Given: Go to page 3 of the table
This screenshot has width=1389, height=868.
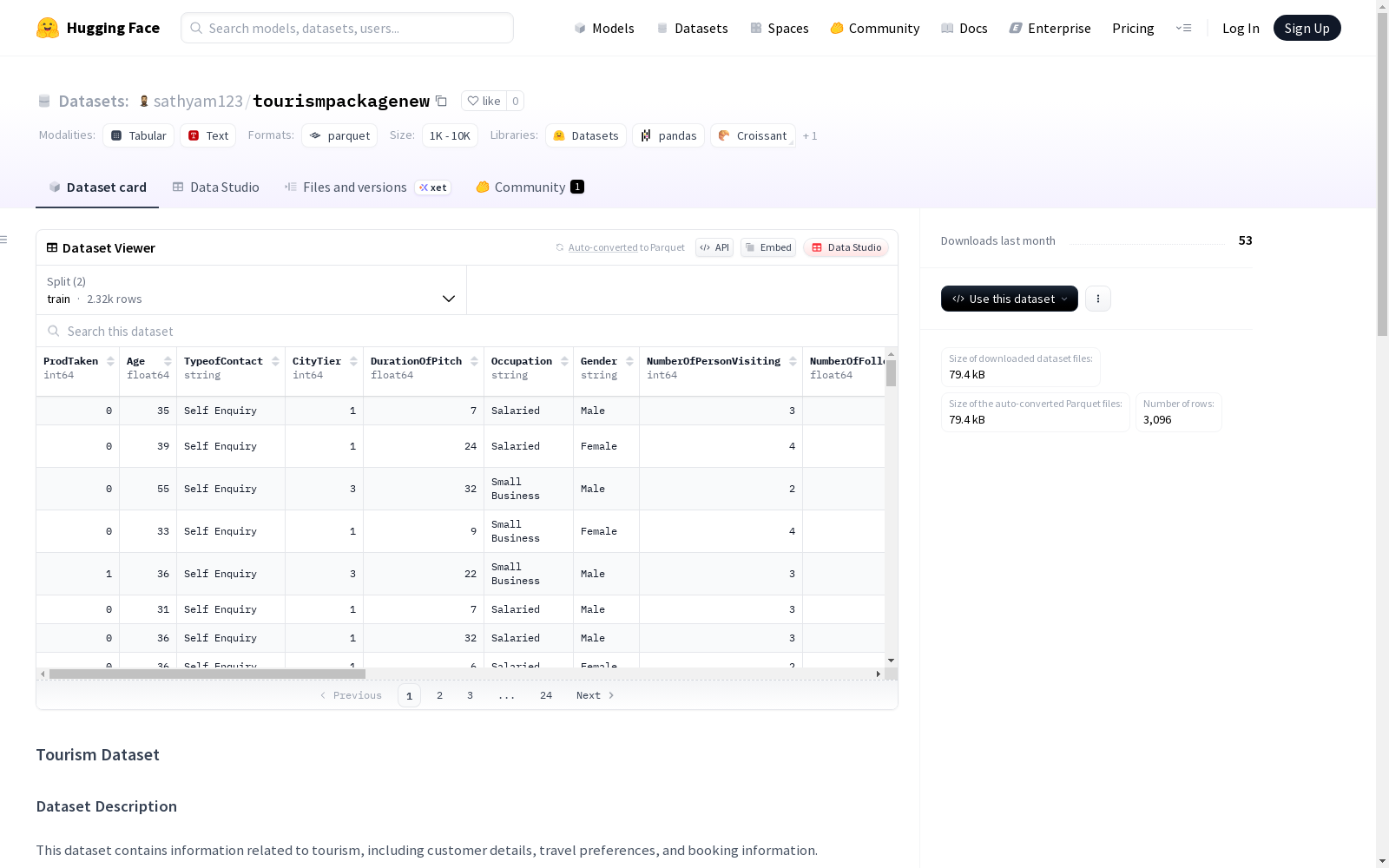Looking at the screenshot, I should tap(471, 695).
